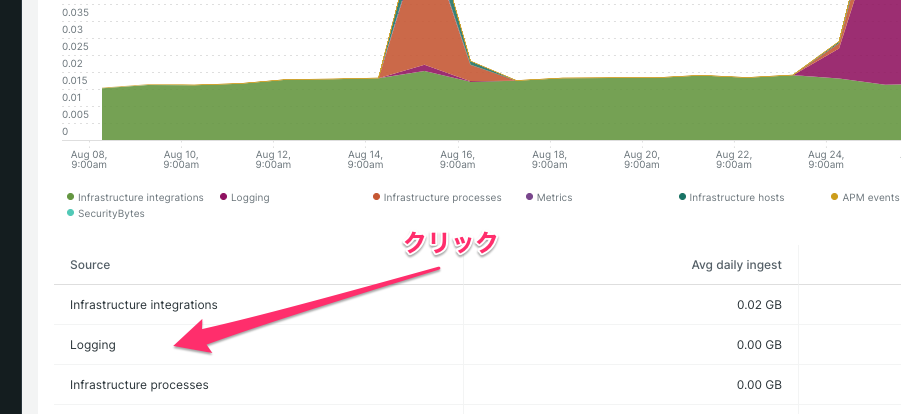901x414 pixels.
Task: Open the Infrastructure integrations table row
Action: (143, 304)
